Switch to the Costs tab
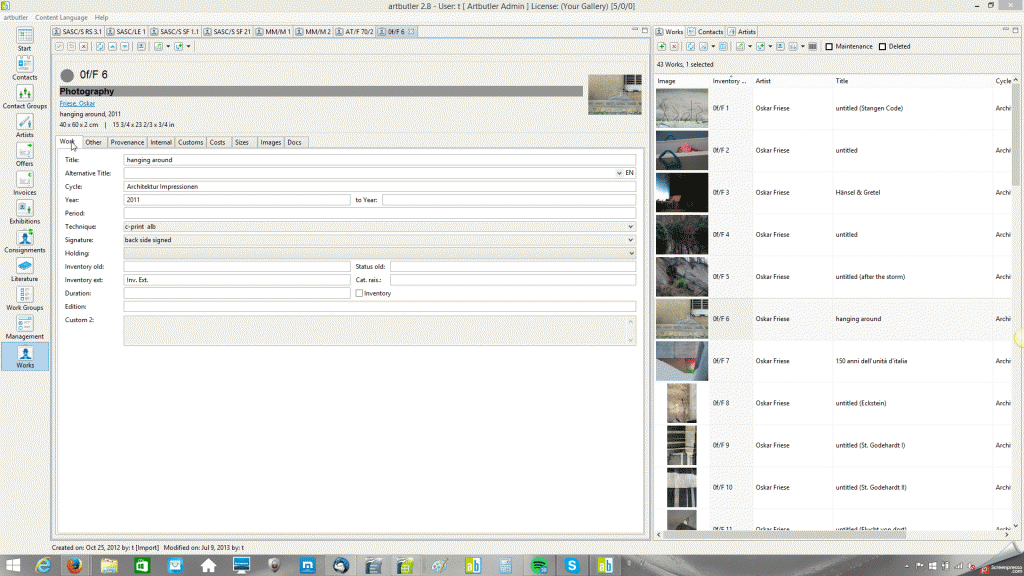The height and width of the screenshot is (576, 1024). tap(217, 142)
